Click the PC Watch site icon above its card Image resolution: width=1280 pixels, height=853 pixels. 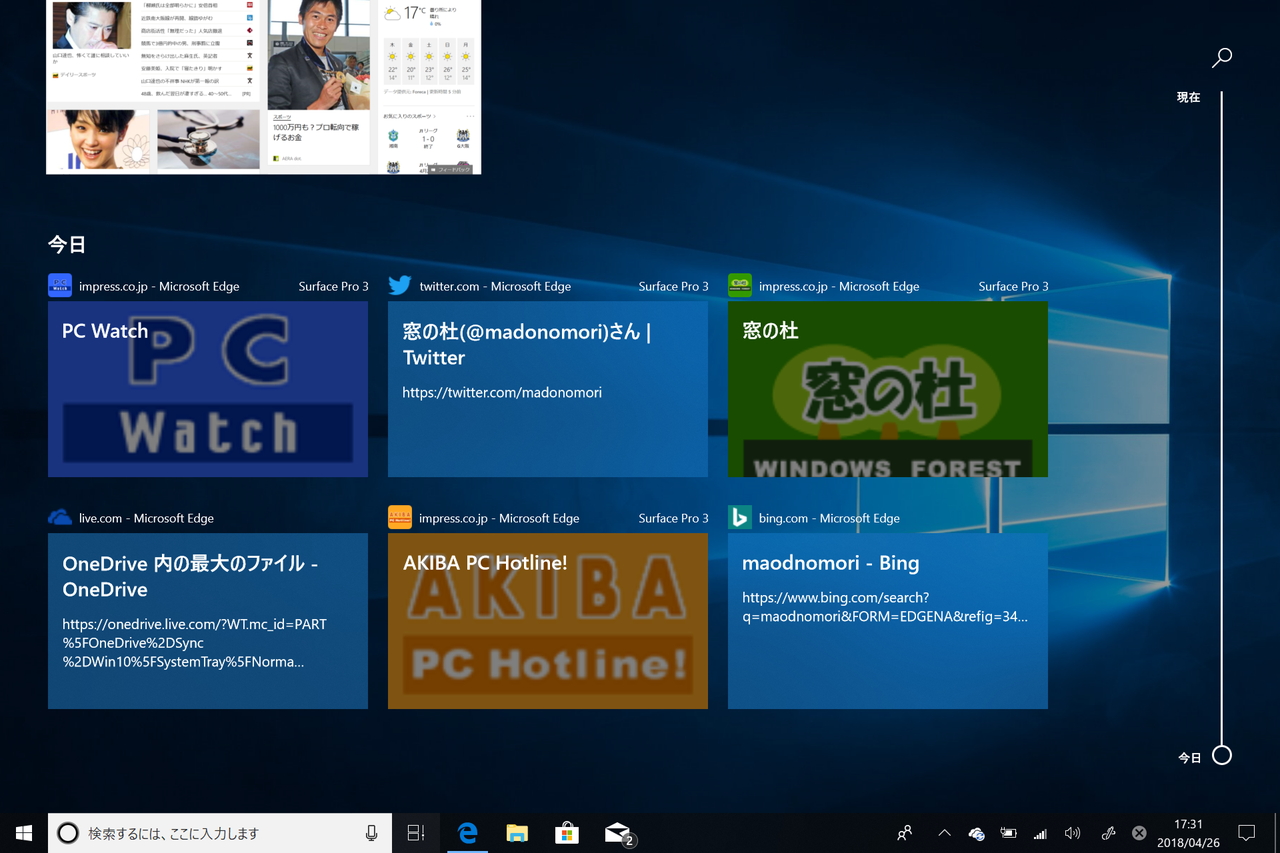pos(60,286)
